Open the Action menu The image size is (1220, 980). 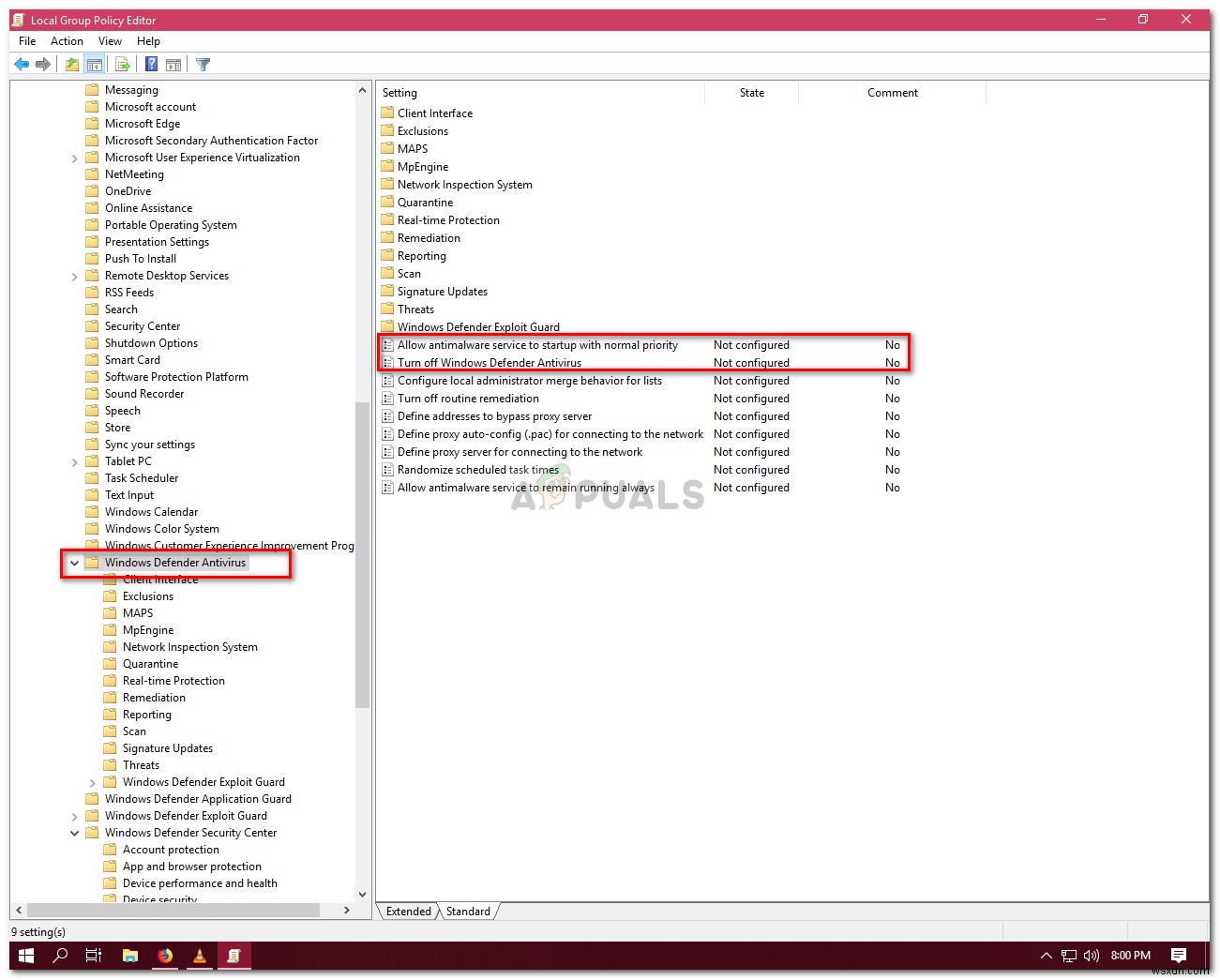(x=66, y=40)
